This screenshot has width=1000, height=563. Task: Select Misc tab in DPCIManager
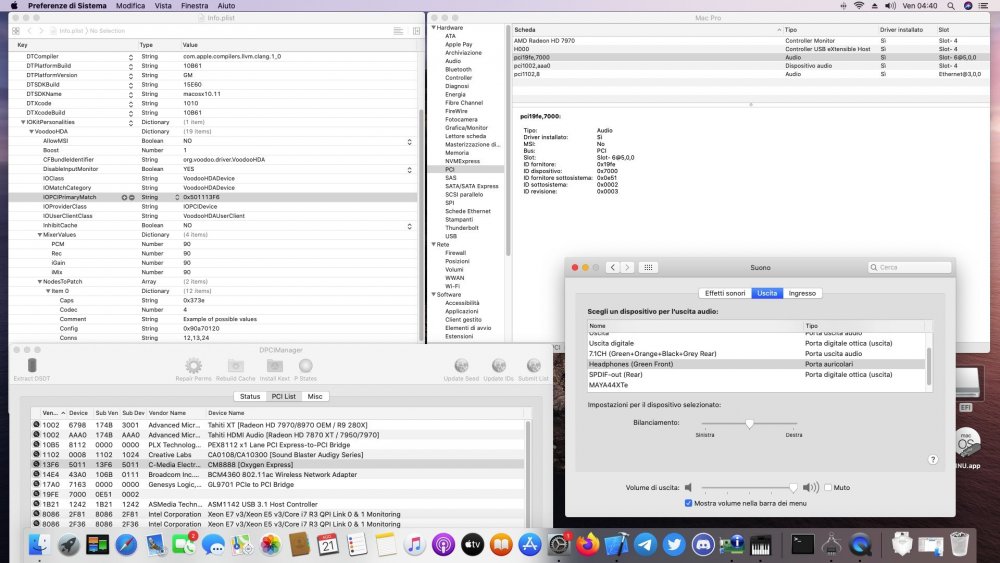coord(315,396)
